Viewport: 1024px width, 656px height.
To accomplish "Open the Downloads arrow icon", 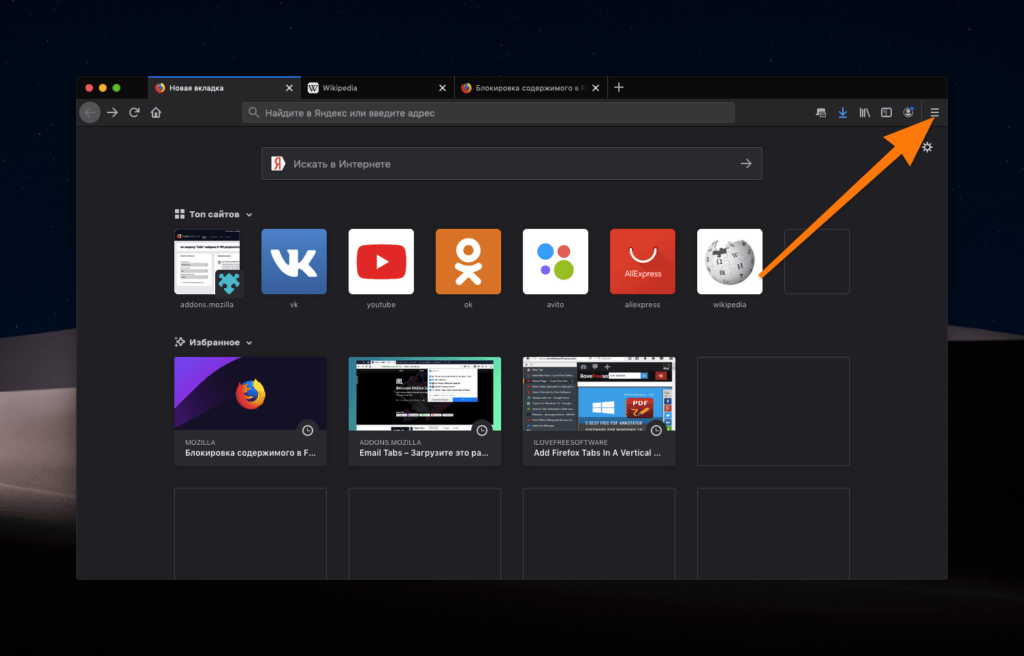I will tap(842, 112).
